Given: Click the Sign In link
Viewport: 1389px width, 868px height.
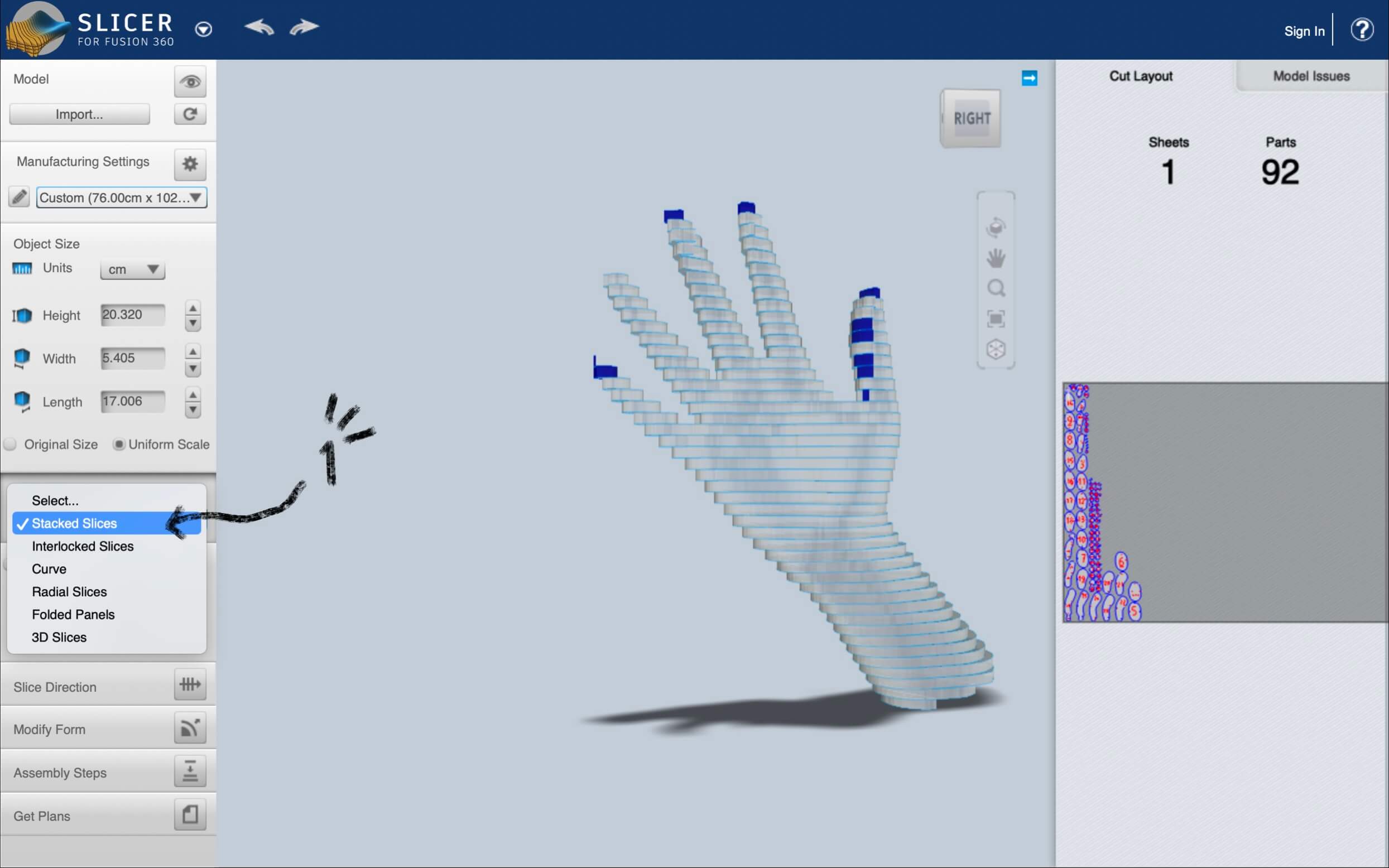Looking at the screenshot, I should click(1304, 31).
